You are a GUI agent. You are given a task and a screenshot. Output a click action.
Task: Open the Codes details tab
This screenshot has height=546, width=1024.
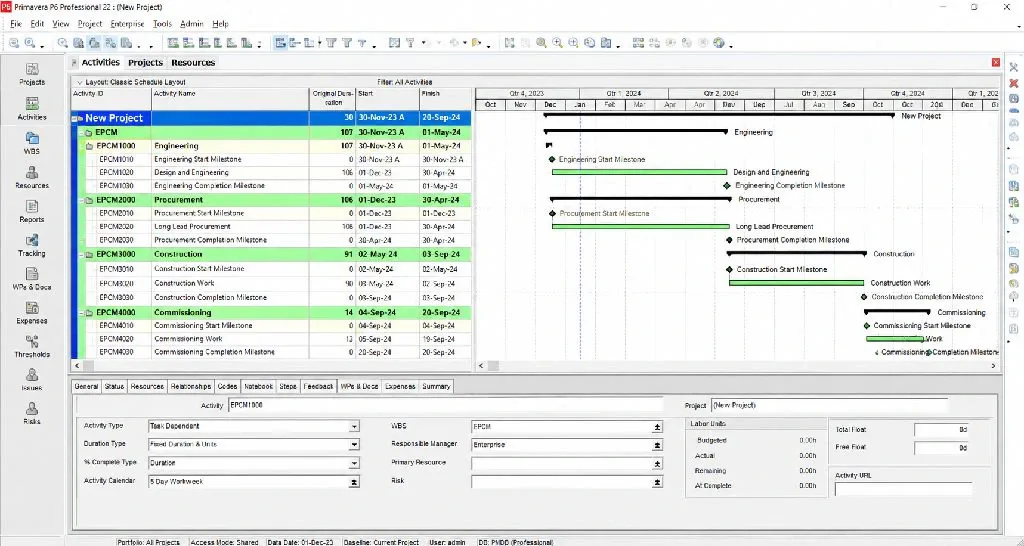point(227,387)
